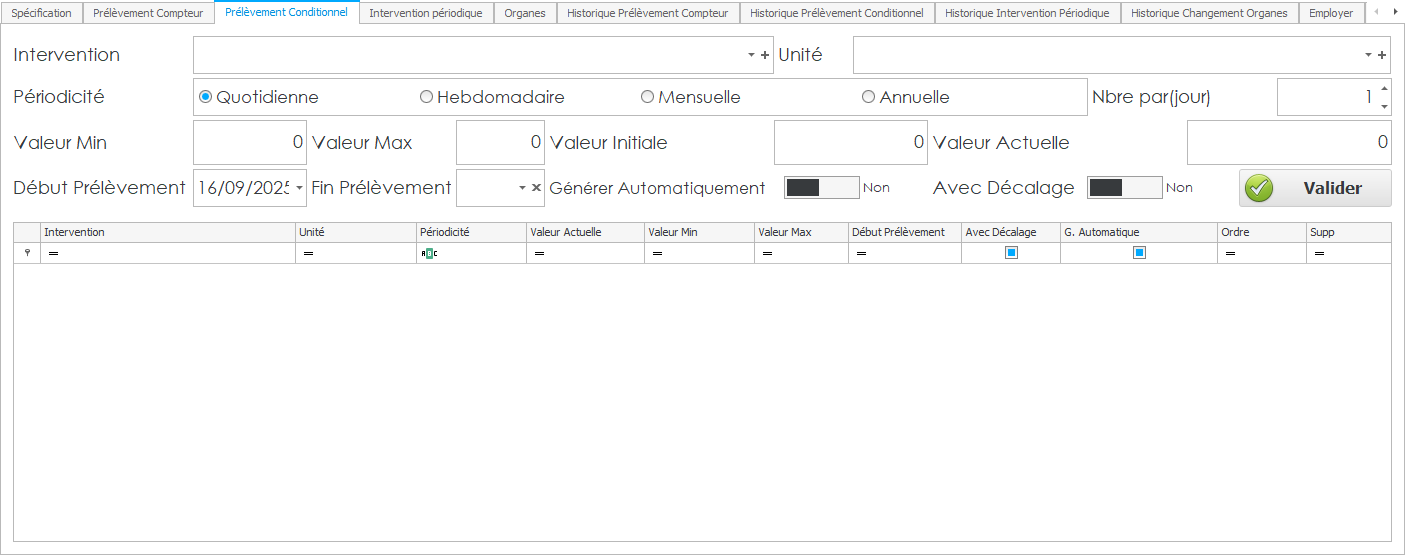
Task: Open the Début Prélèvement date picker
Action: coord(299,188)
